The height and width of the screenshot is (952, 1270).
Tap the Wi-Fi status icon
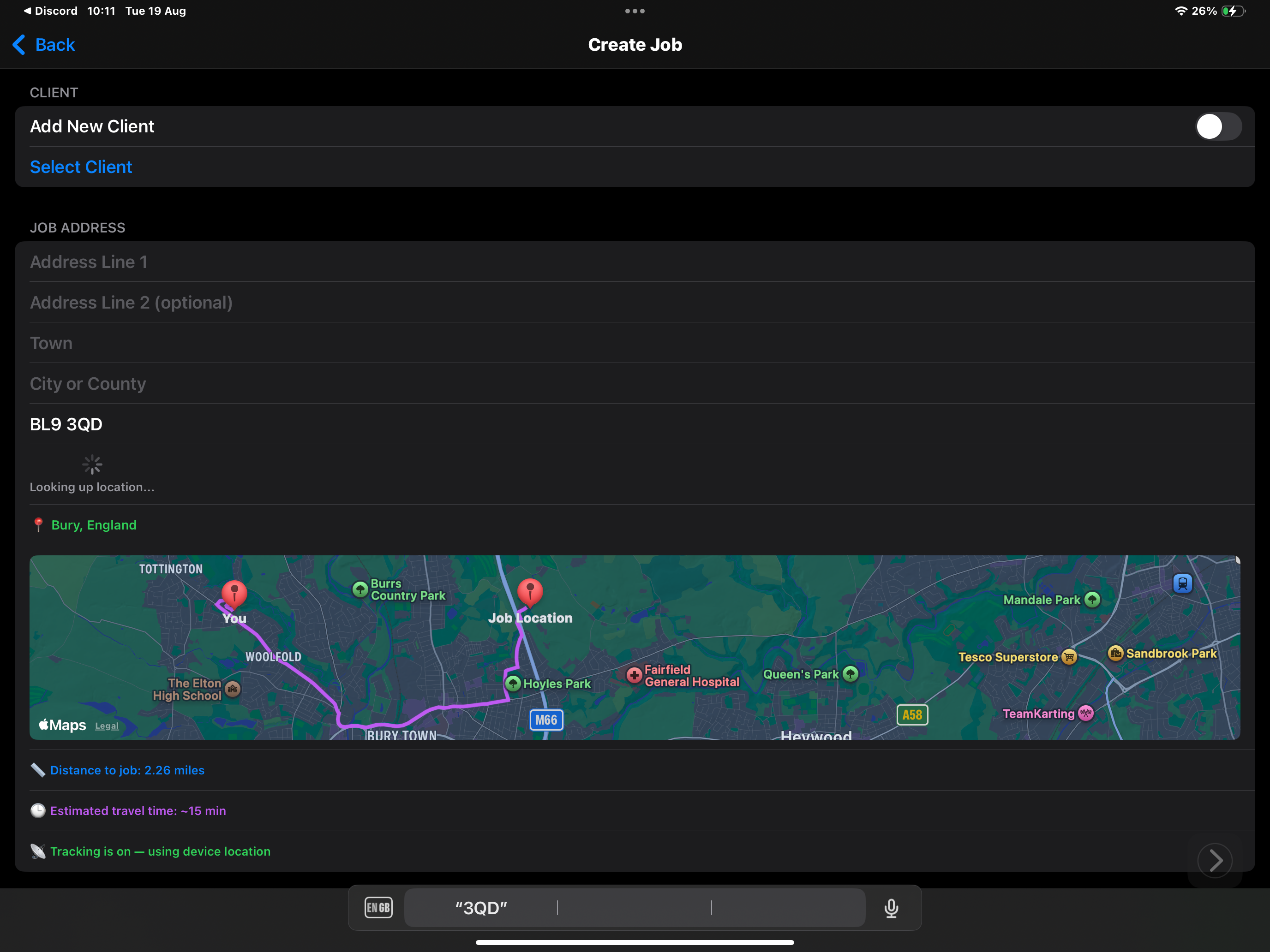(x=1180, y=11)
